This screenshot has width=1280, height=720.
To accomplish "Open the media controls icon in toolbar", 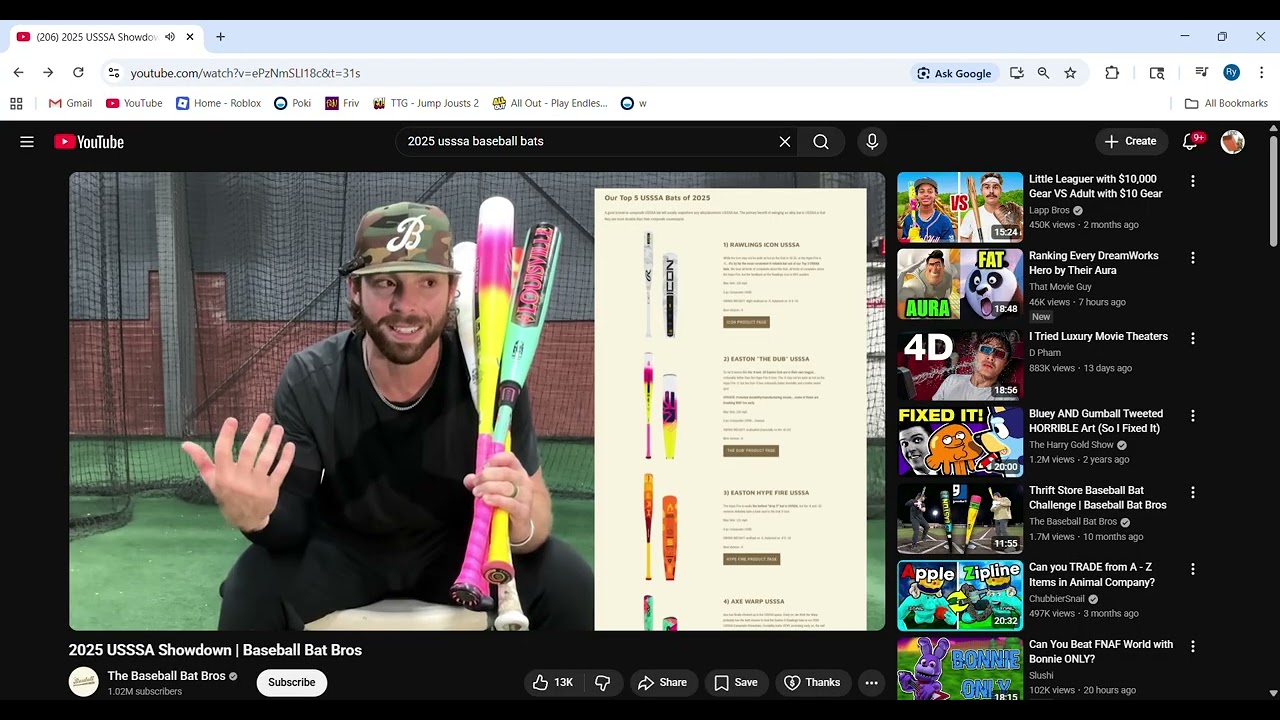I will coord(1201,73).
